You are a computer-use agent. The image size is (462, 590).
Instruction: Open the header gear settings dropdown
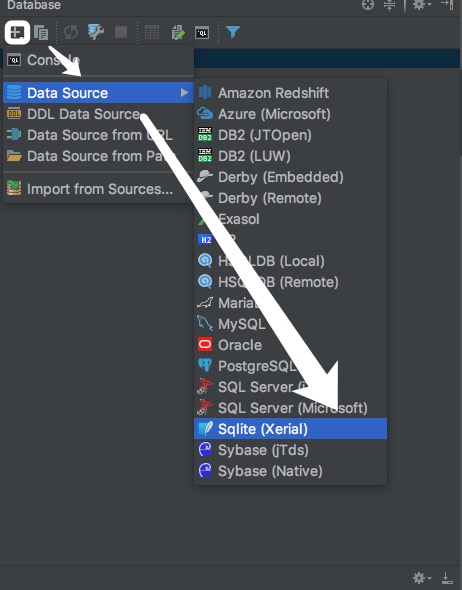point(422,5)
